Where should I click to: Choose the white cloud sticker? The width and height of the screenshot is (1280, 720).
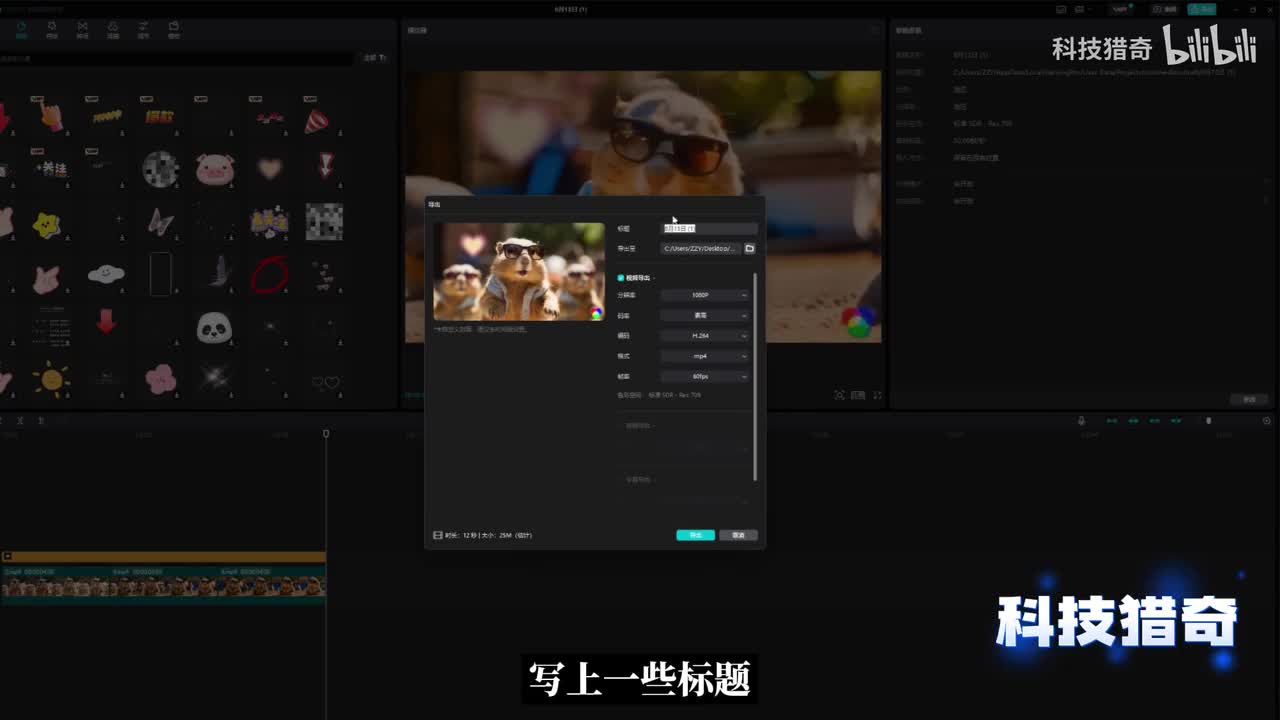106,273
